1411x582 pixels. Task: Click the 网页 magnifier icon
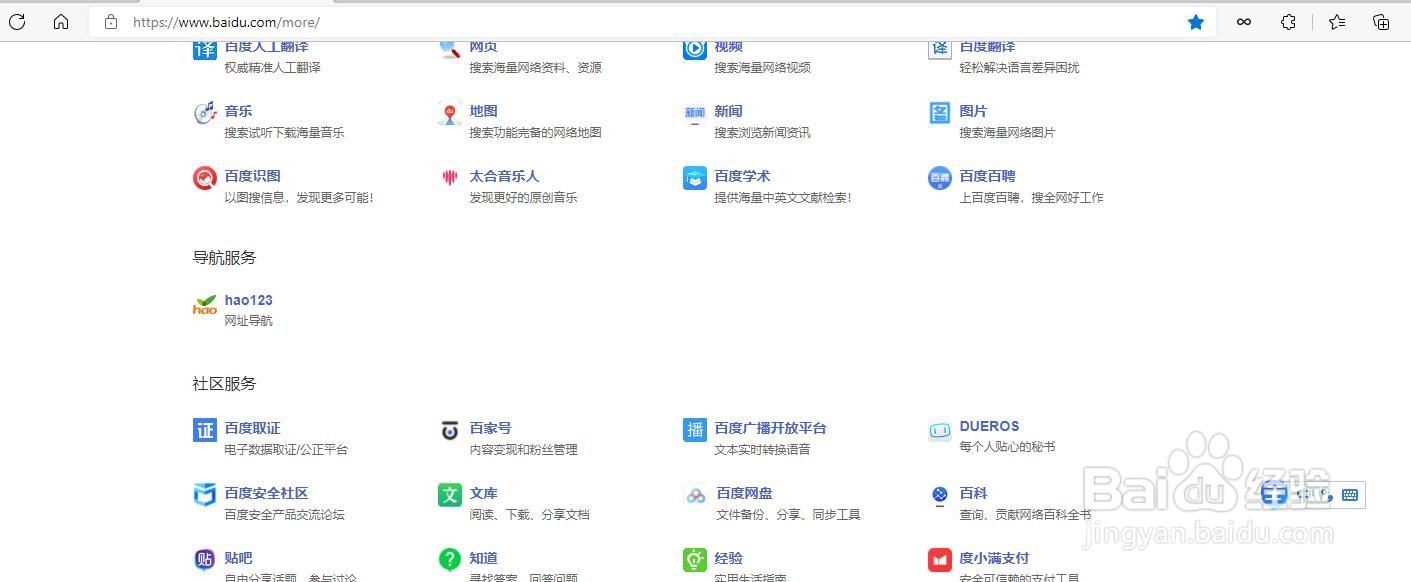click(450, 49)
